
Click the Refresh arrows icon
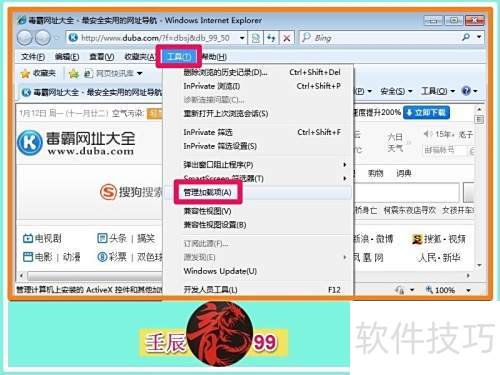click(x=271, y=38)
